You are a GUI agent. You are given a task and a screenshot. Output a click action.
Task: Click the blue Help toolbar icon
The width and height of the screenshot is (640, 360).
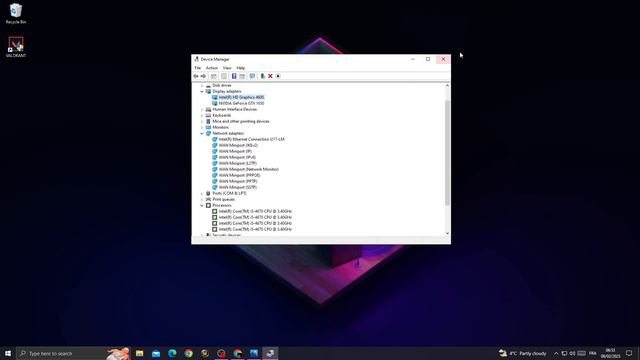(234, 76)
